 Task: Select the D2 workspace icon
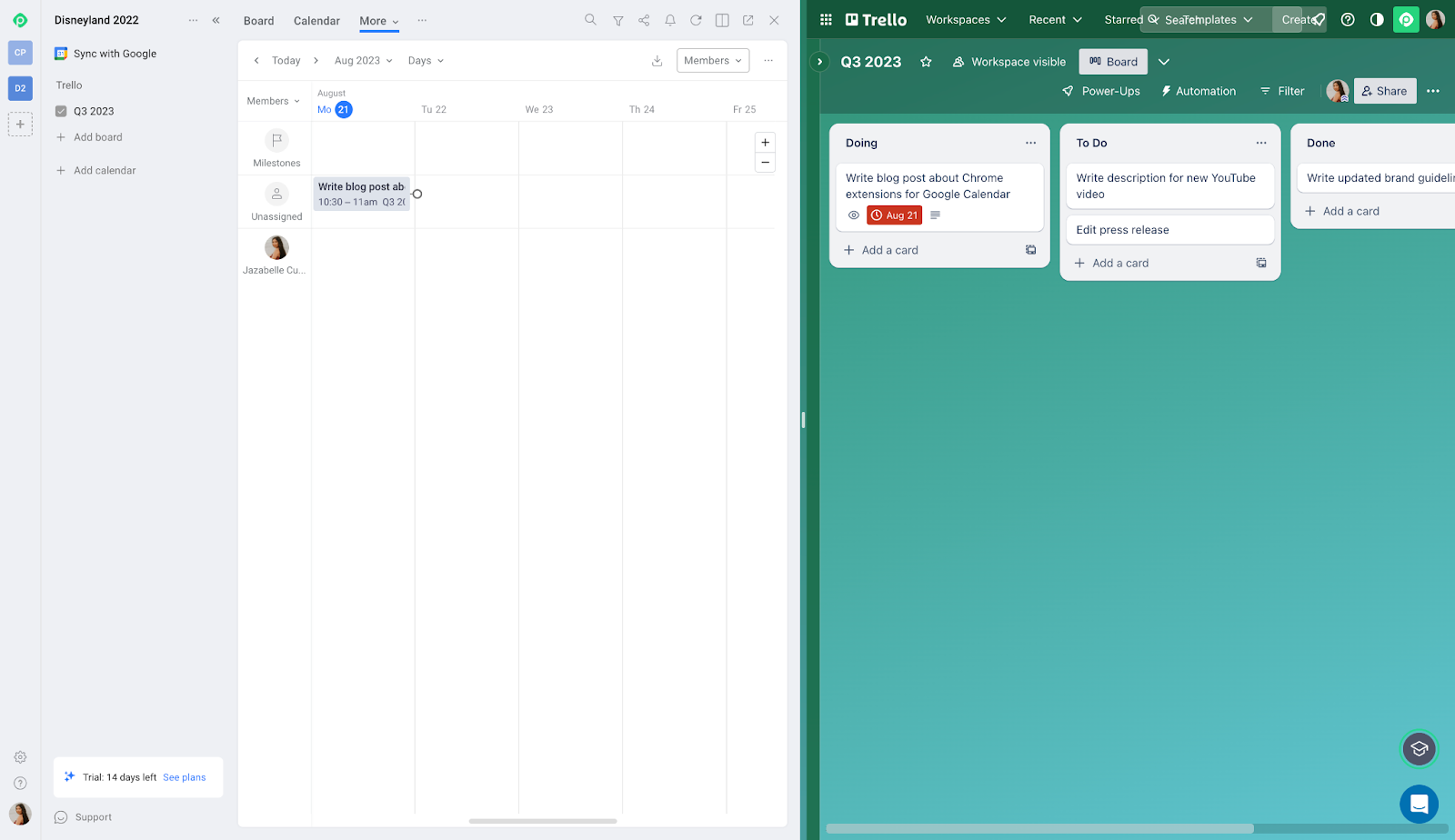click(20, 88)
